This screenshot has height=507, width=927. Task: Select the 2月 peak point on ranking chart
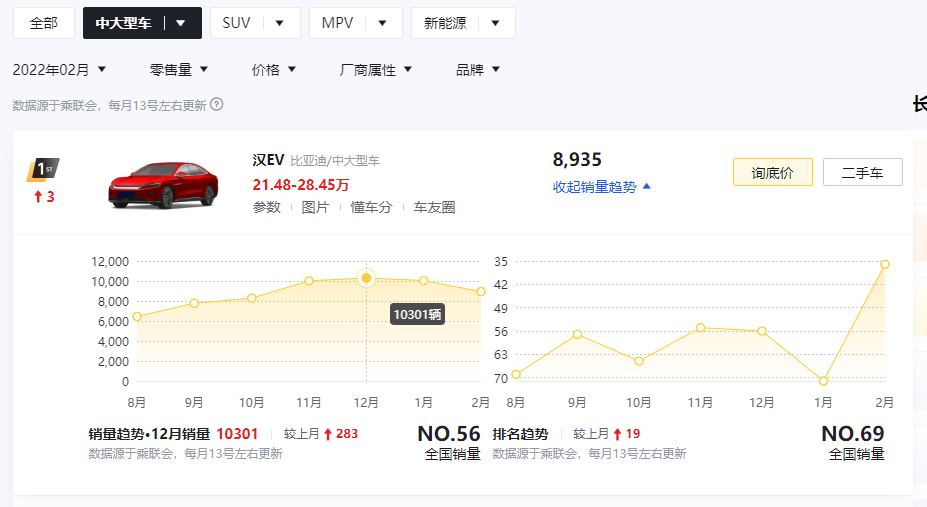coord(884,264)
